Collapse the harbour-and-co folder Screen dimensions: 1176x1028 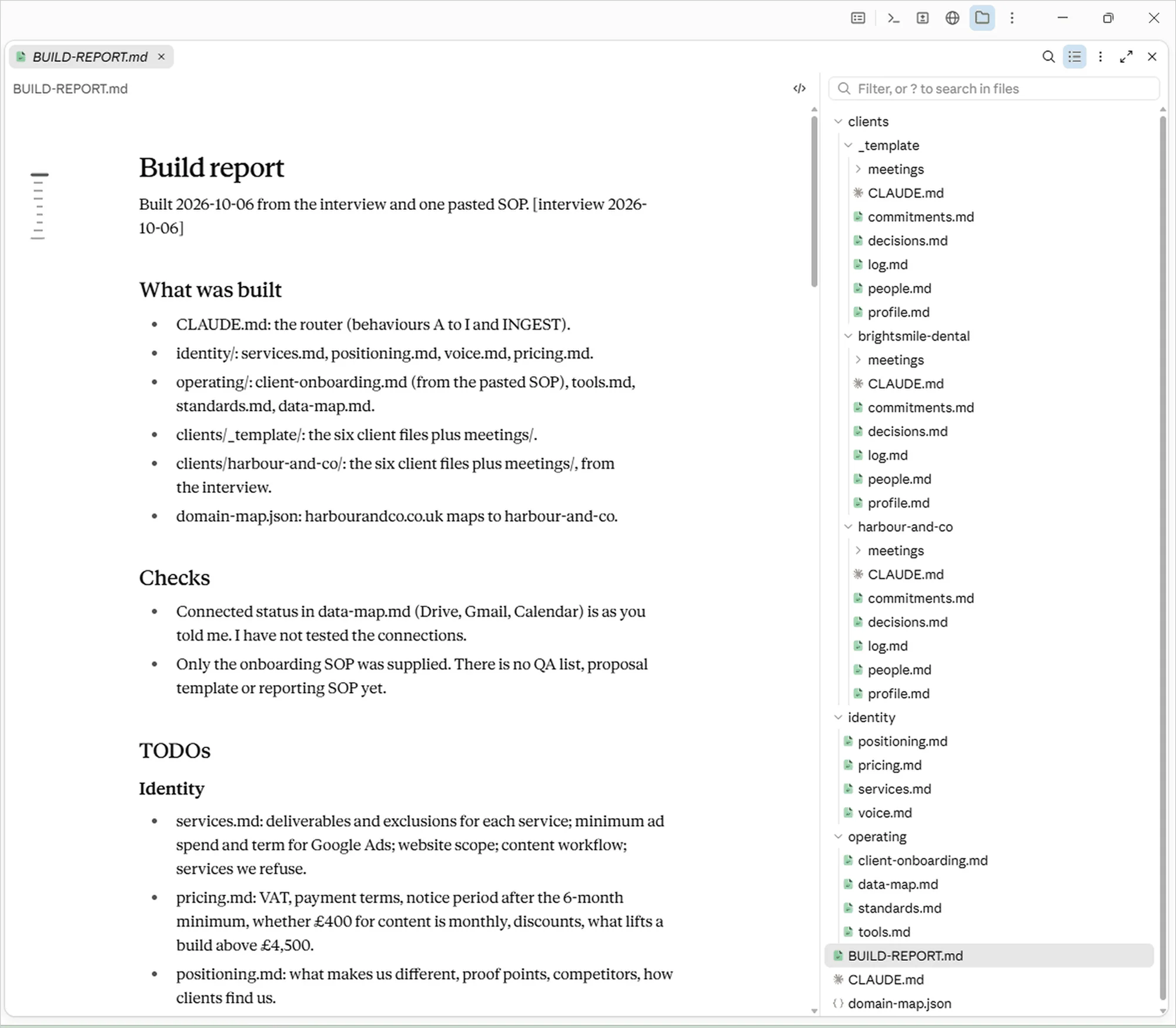pyautogui.click(x=848, y=527)
